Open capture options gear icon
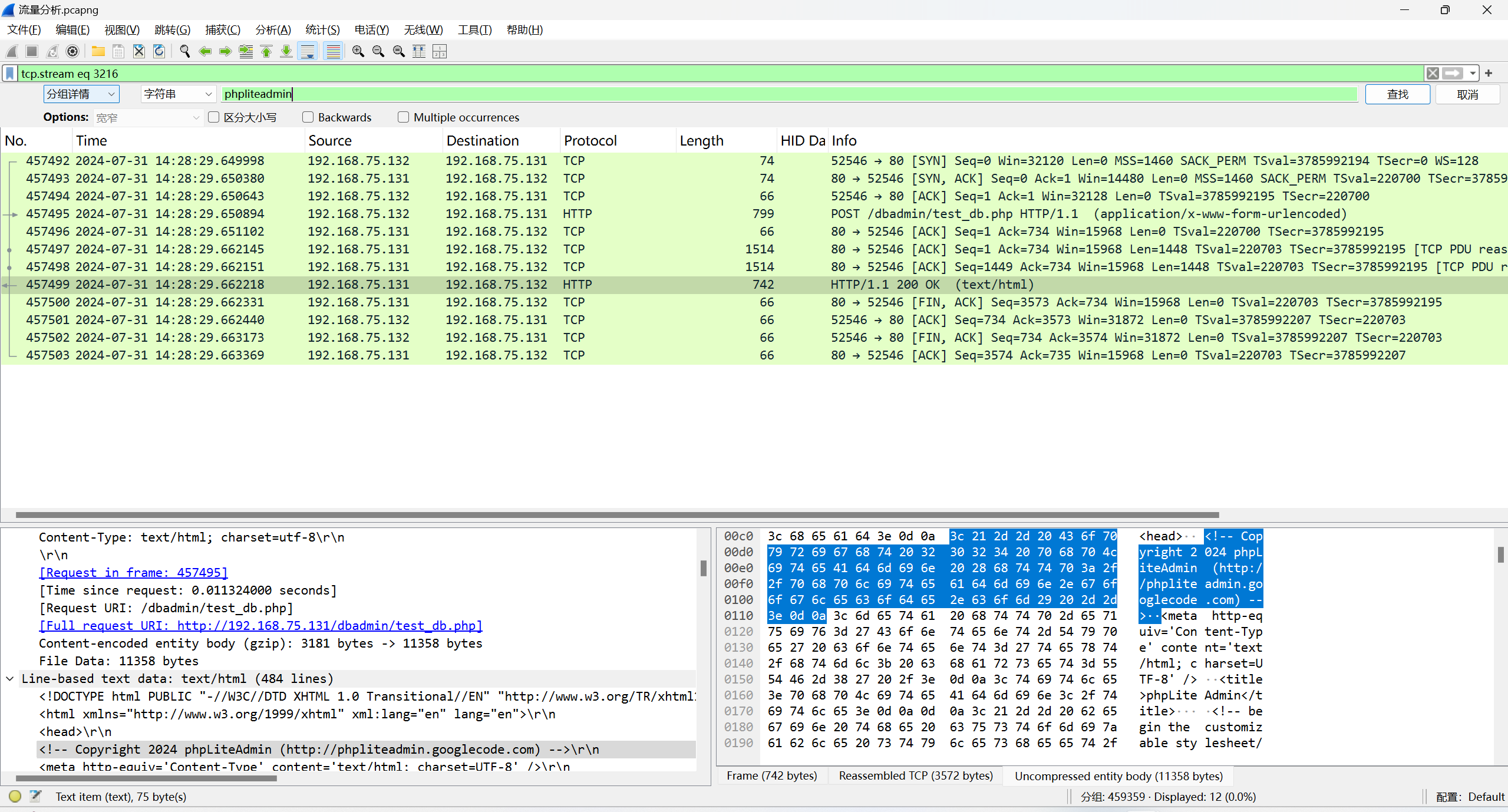1508x812 pixels. [72, 51]
